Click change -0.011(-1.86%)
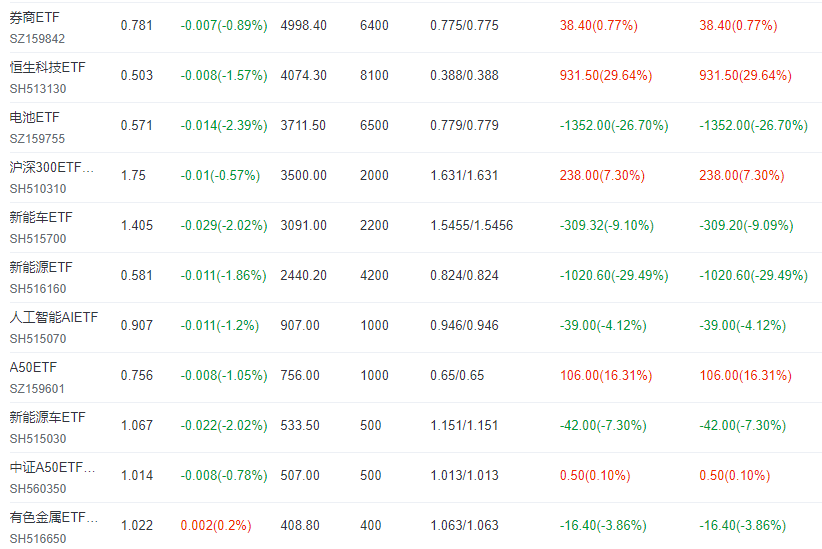 (223, 276)
